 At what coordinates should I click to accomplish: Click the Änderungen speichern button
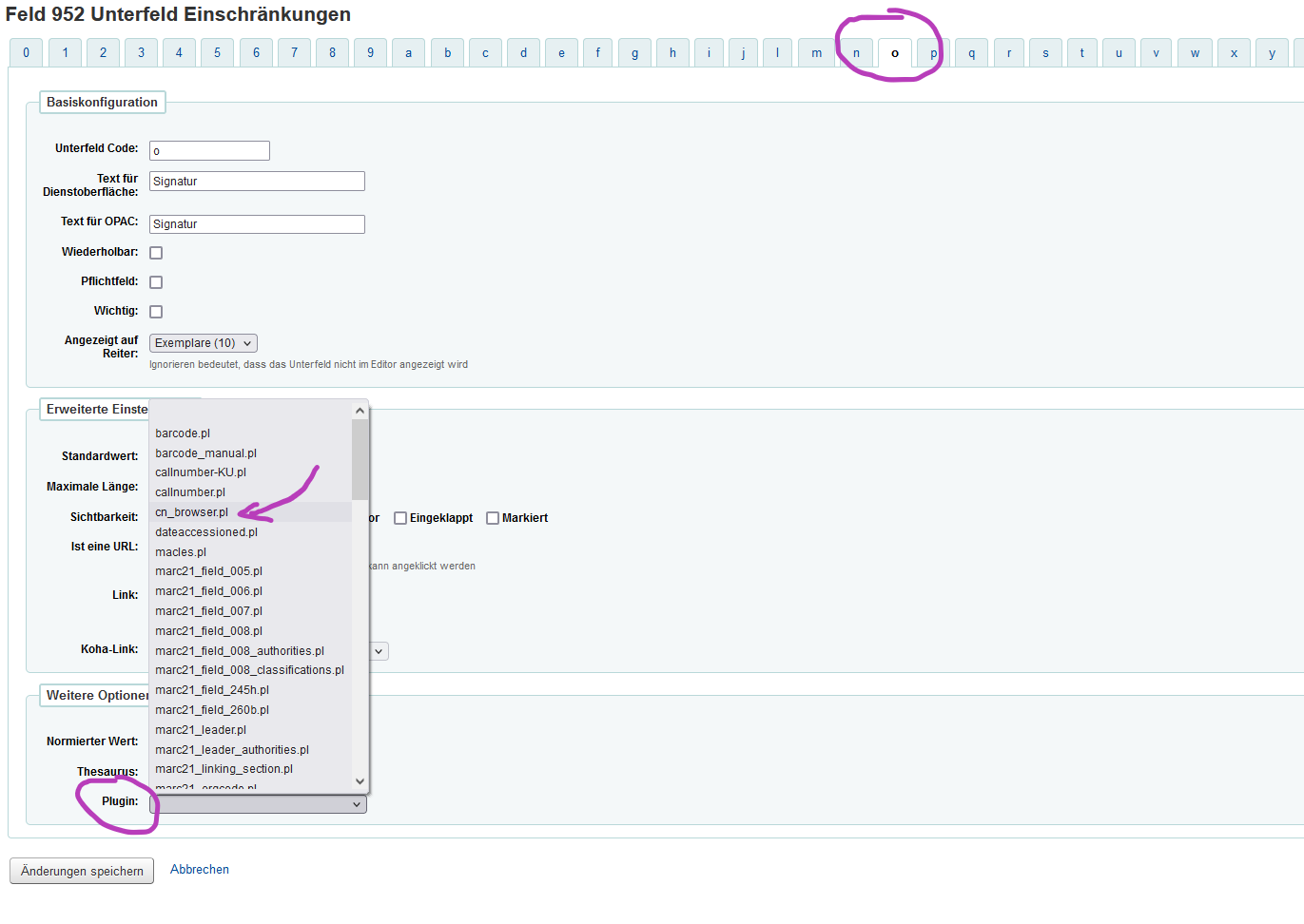82,871
